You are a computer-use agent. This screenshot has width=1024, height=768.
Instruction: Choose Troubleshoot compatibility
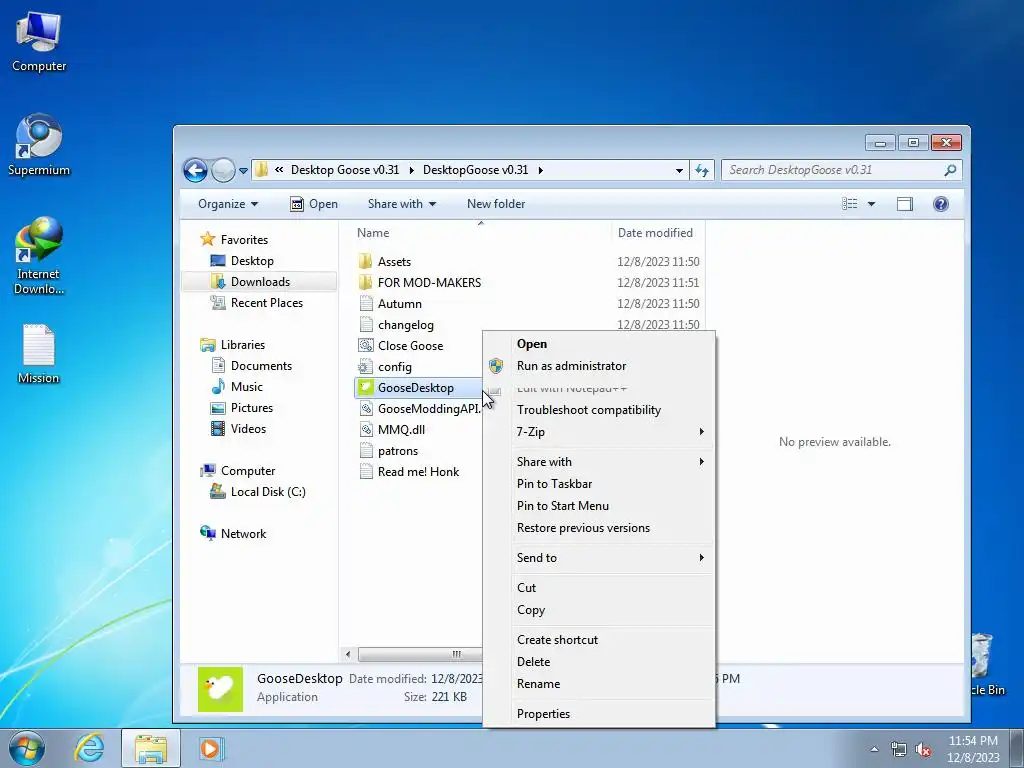tap(599, 410)
